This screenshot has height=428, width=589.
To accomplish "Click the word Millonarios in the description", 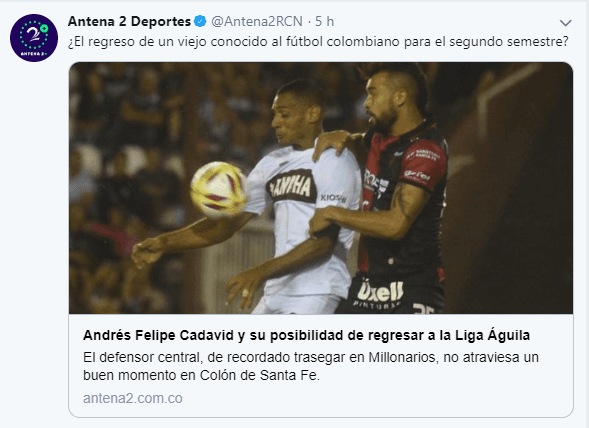I will click(403, 357).
